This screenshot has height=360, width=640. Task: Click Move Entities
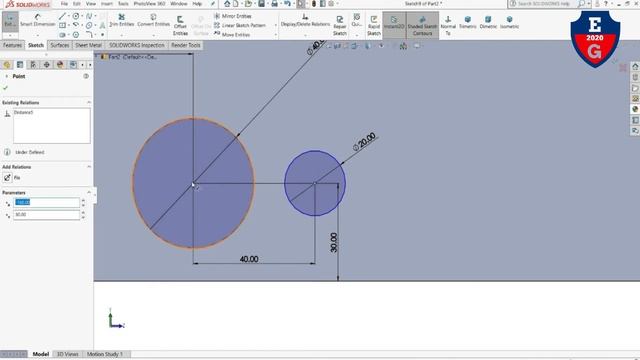232,35
